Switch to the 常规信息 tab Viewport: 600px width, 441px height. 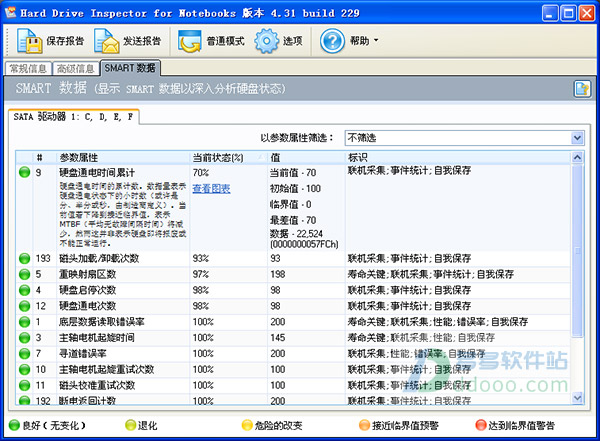(x=28, y=69)
